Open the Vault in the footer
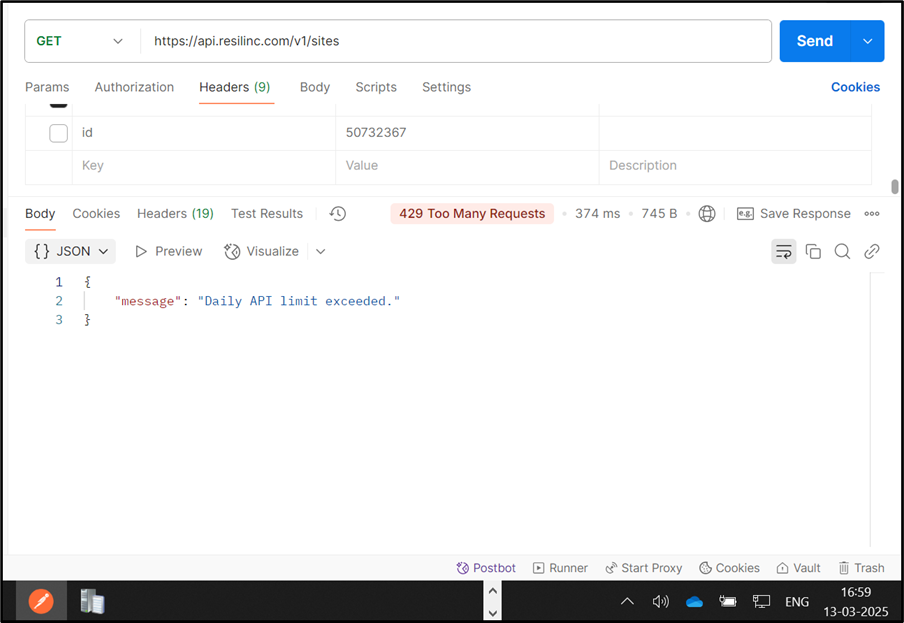 click(798, 568)
